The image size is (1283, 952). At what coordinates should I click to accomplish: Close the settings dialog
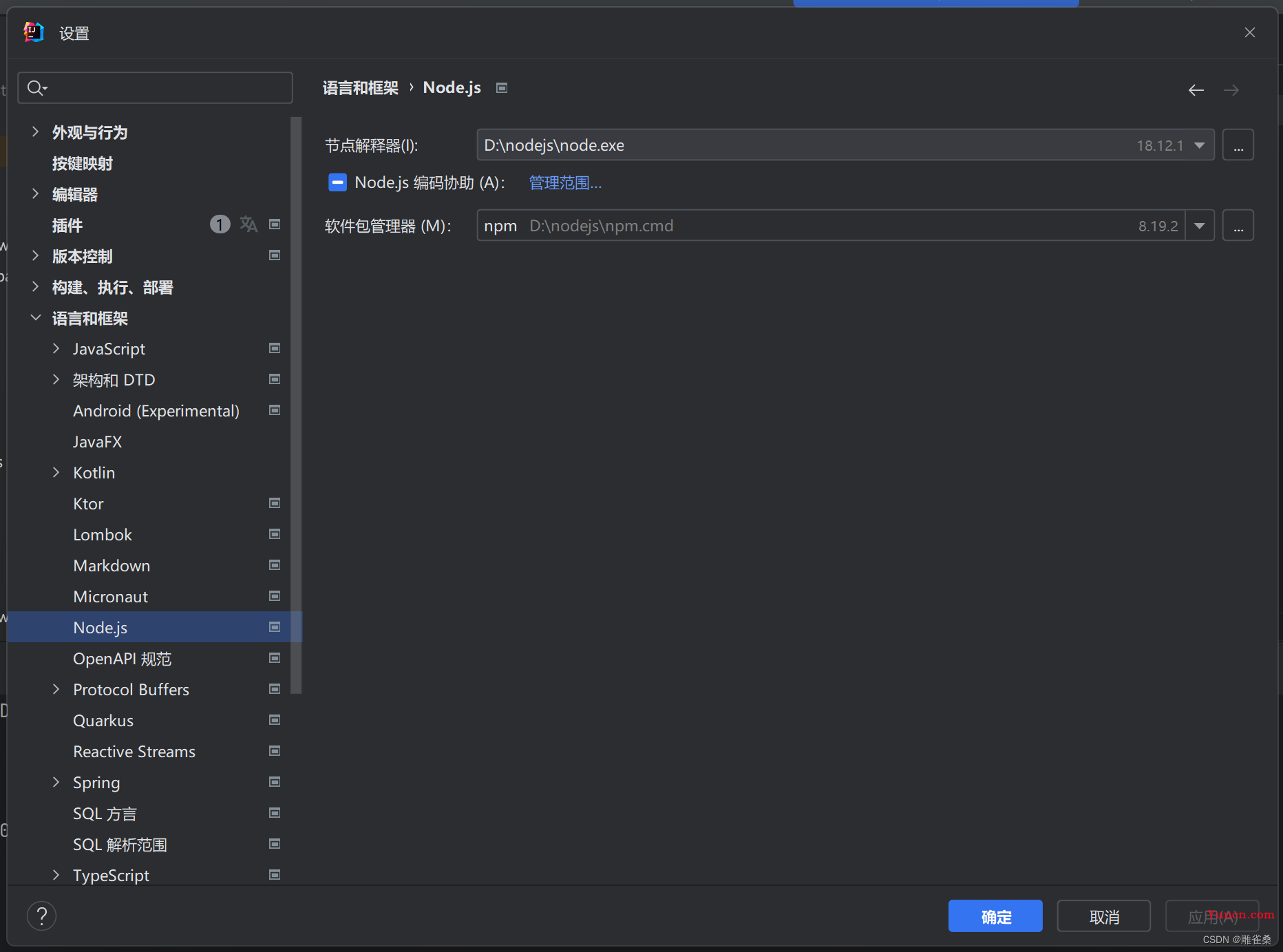[1250, 32]
